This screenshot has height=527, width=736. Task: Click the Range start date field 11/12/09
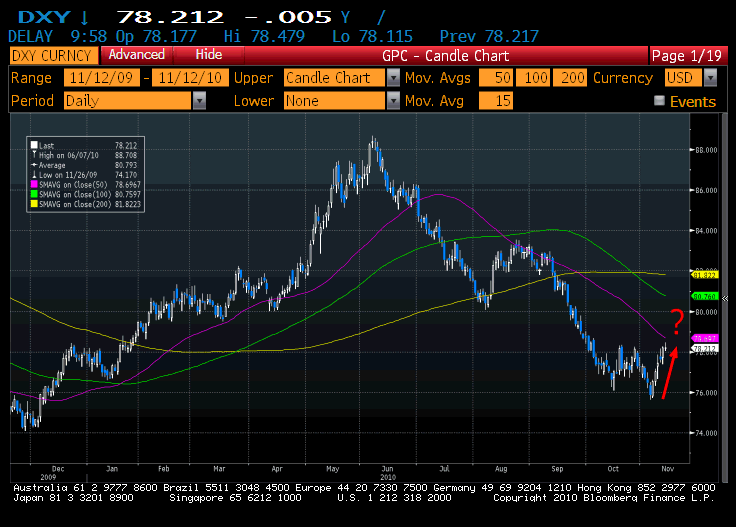click(101, 78)
